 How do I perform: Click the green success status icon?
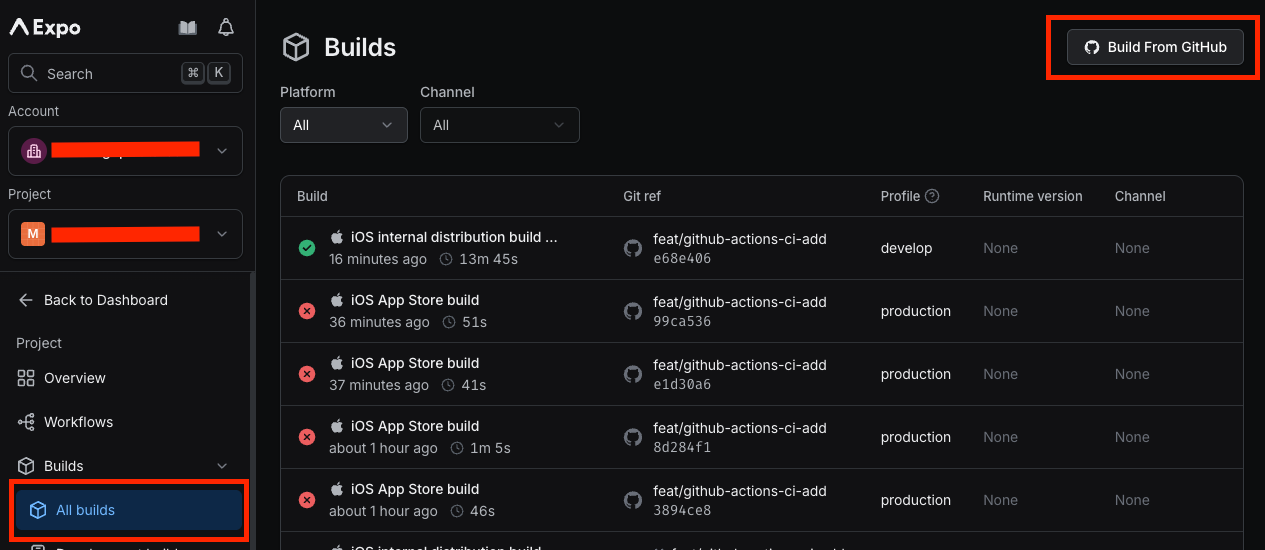coord(307,248)
